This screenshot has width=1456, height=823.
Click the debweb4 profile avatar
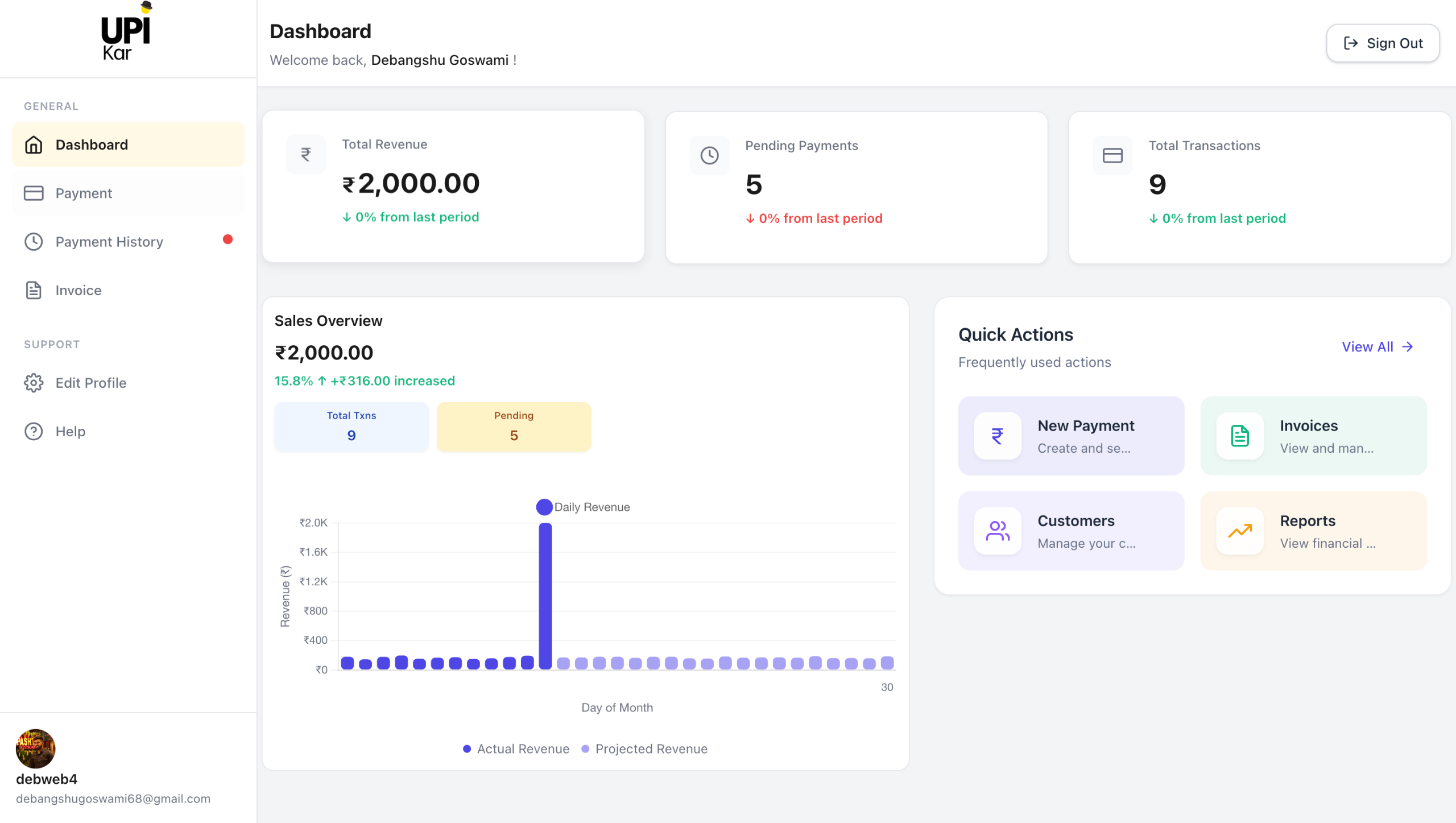coord(35,748)
